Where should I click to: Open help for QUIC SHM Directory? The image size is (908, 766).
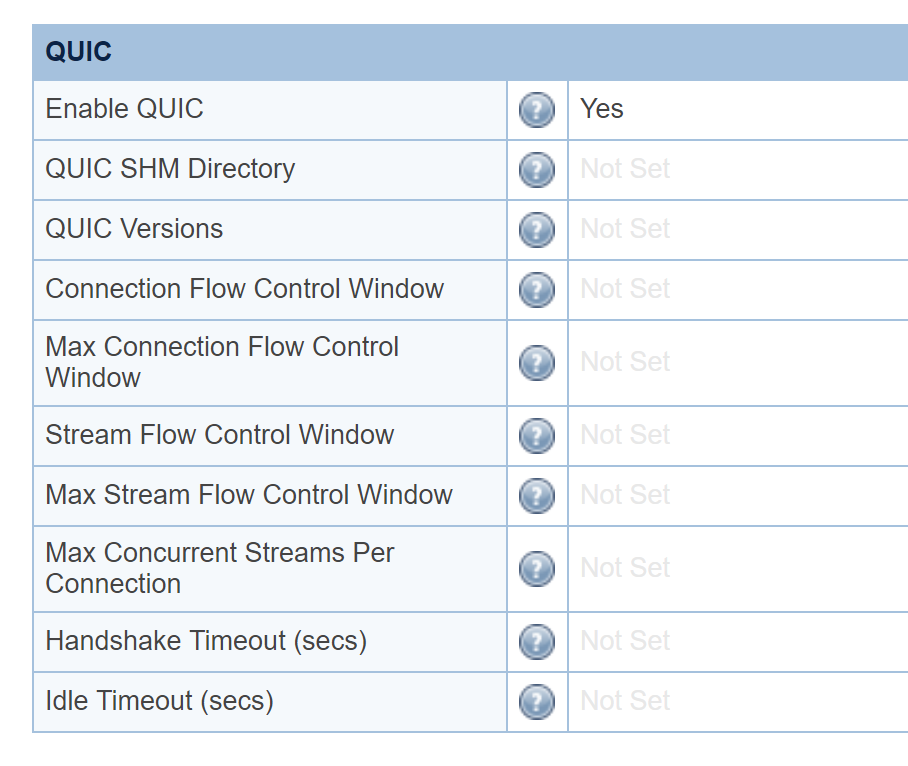click(537, 170)
